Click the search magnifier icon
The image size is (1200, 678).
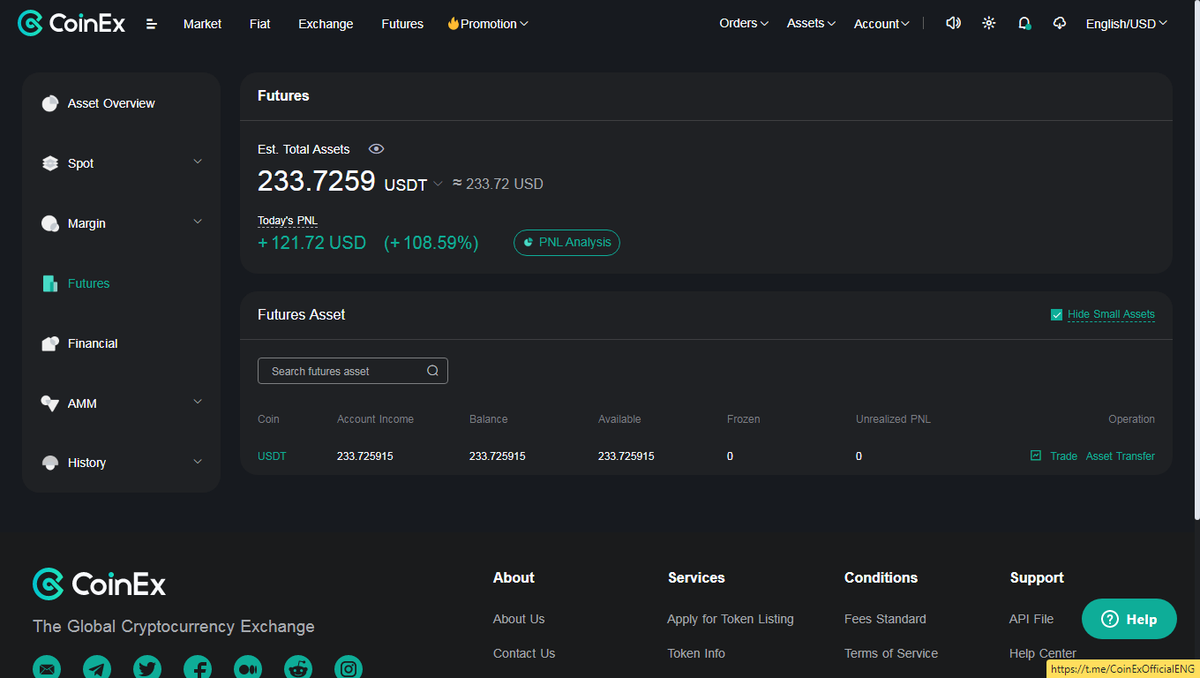tap(433, 371)
